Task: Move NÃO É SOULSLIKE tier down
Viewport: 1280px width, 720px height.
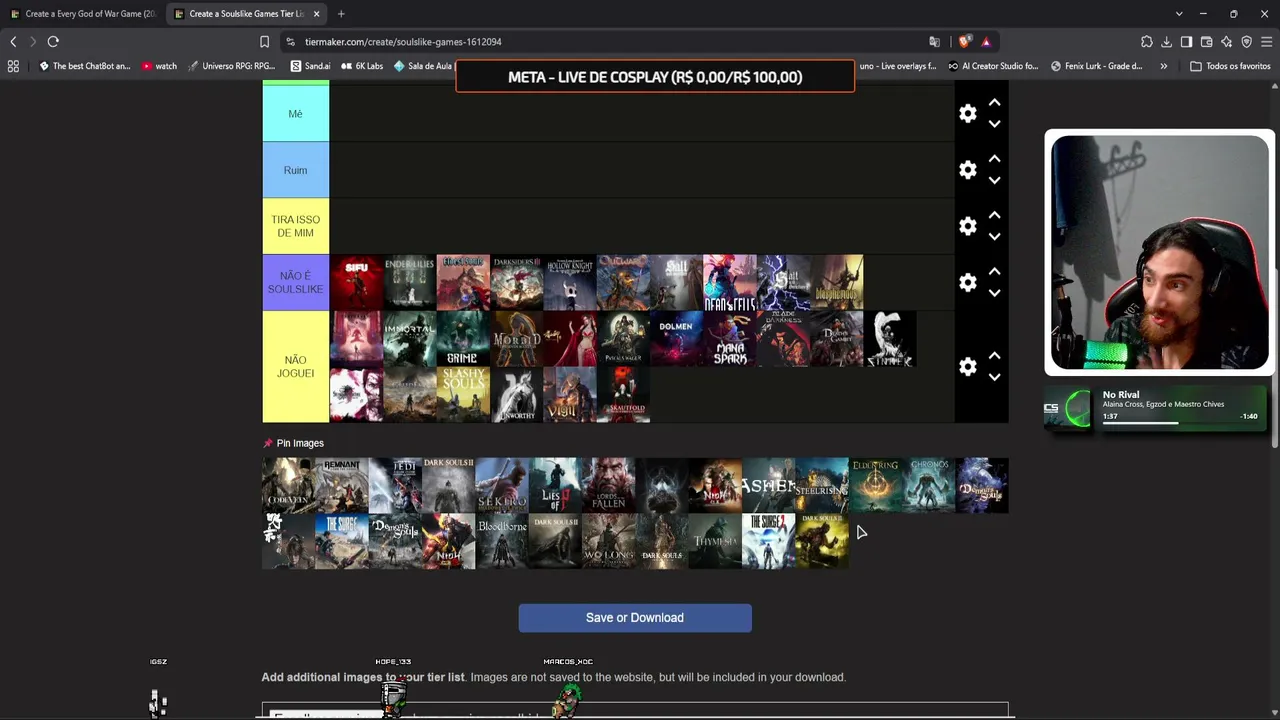Action: coord(994,293)
